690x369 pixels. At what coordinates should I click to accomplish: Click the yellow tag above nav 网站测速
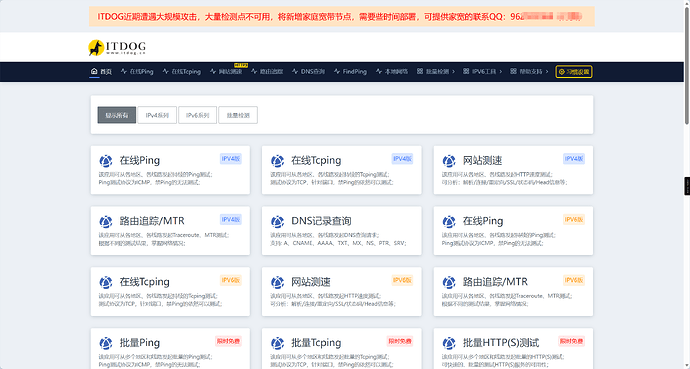(241, 65)
